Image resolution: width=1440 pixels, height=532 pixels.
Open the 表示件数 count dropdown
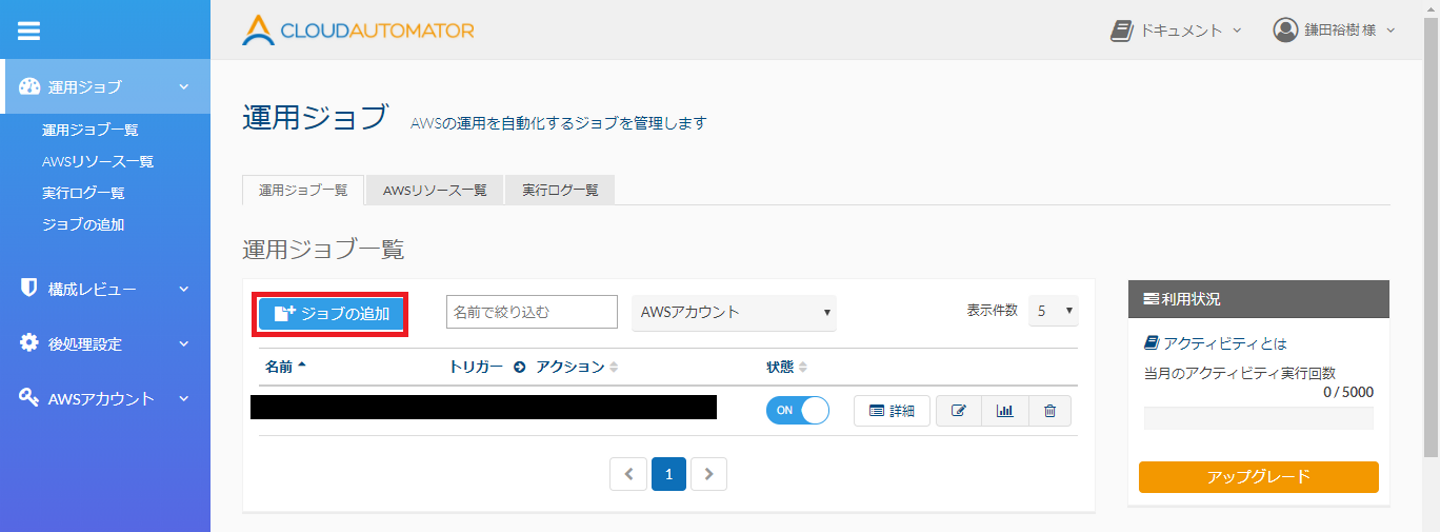(1054, 311)
